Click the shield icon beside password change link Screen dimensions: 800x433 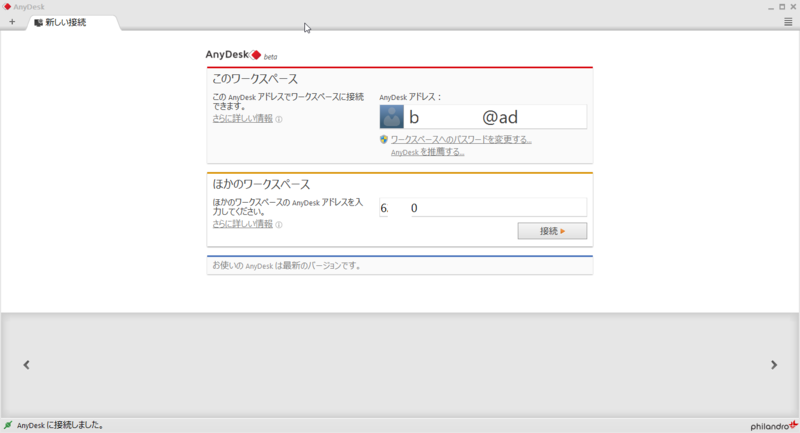tap(384, 139)
